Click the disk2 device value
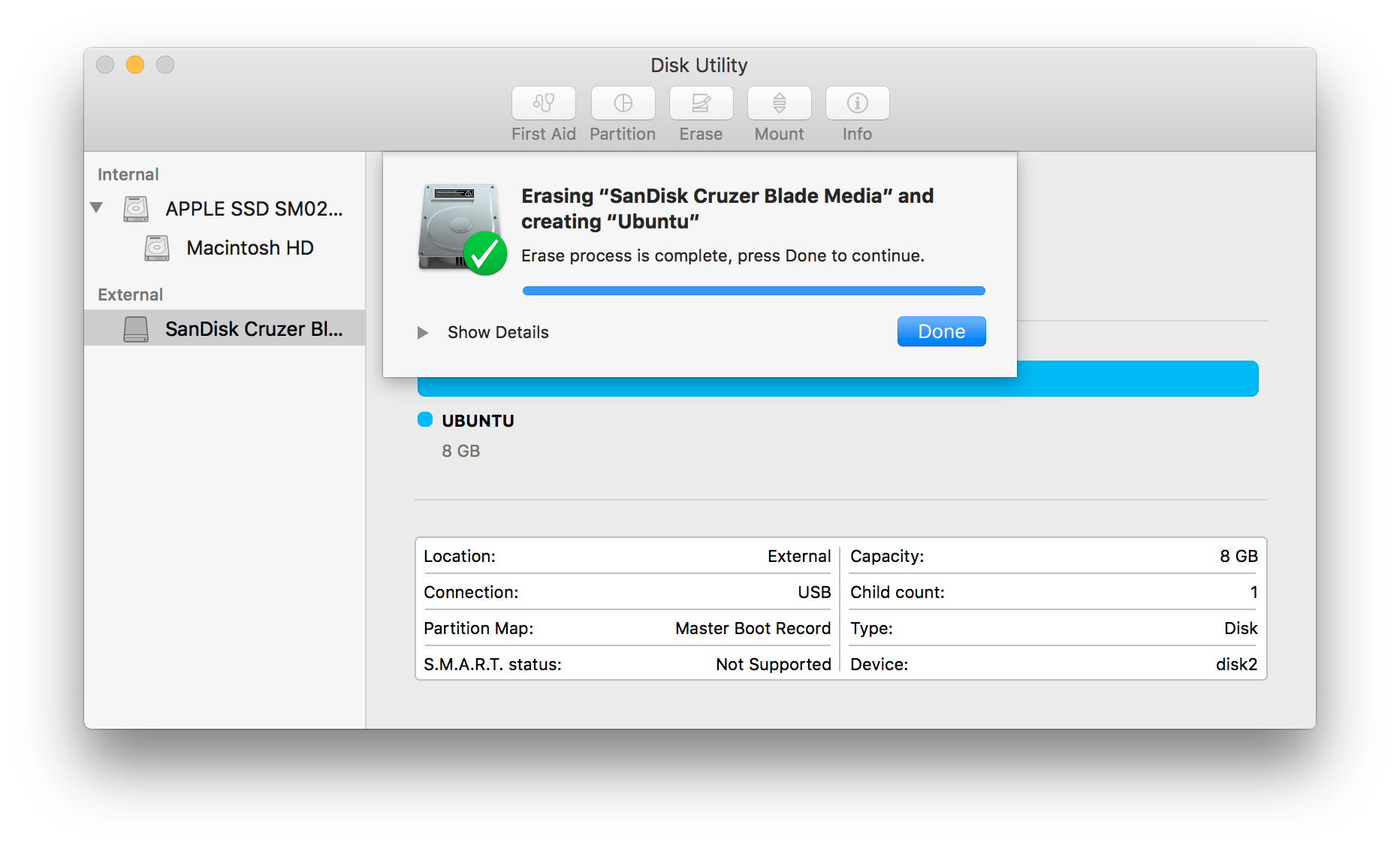The height and width of the screenshot is (849, 1400). pos(1236,664)
